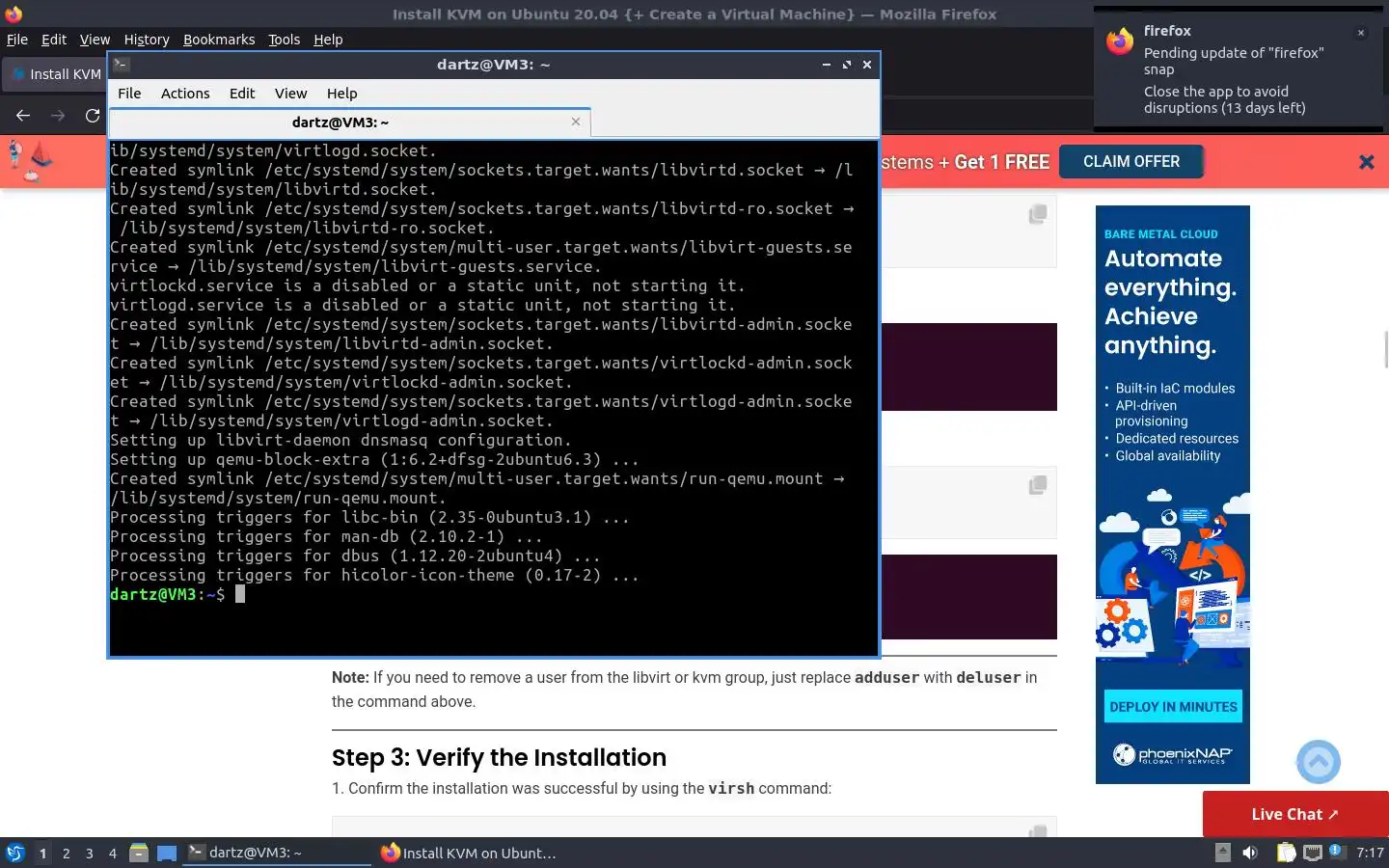Click the scroll-to-top round arrow button
The width and height of the screenshot is (1389, 868).
tap(1319, 762)
